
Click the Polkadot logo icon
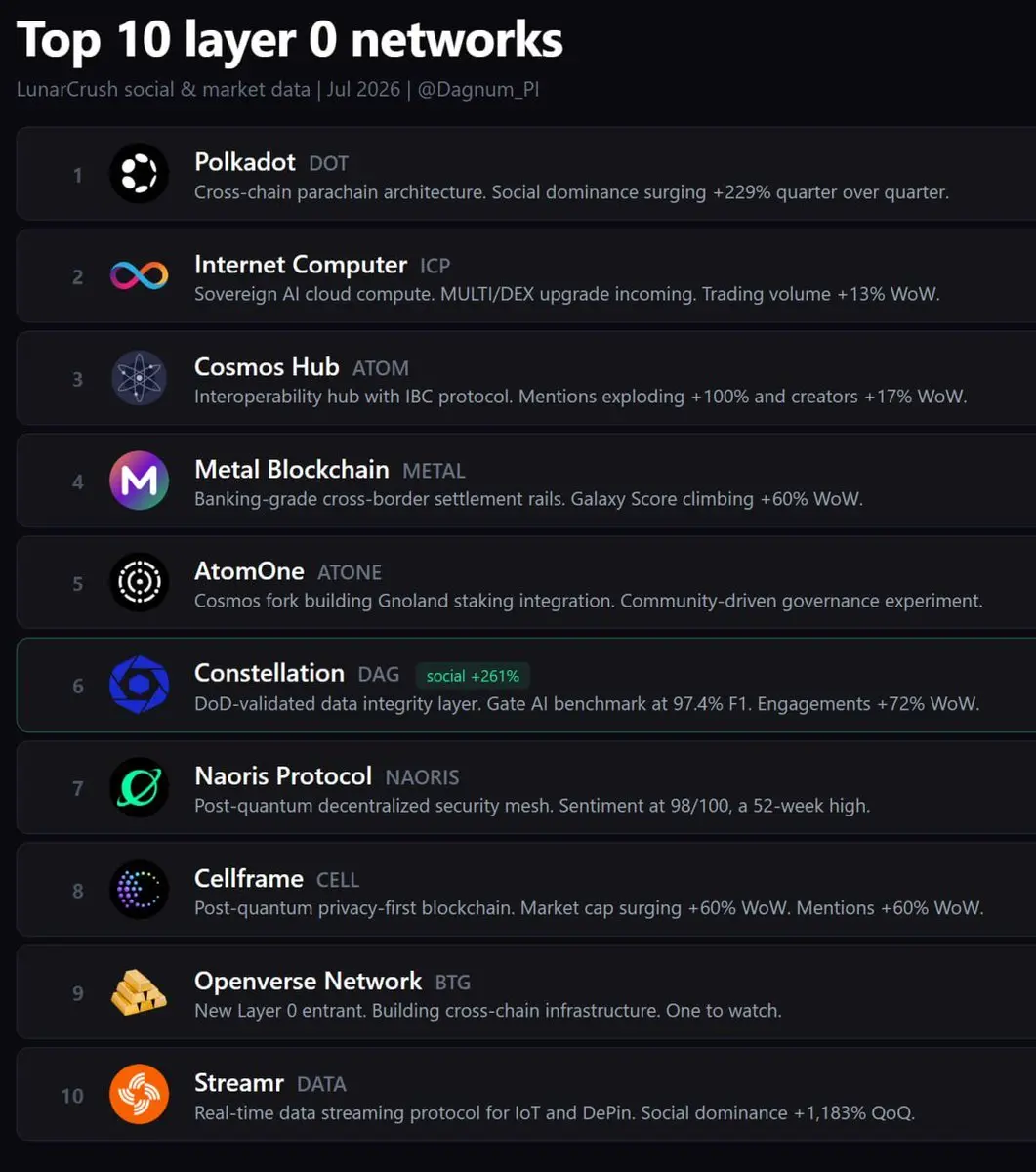(139, 174)
